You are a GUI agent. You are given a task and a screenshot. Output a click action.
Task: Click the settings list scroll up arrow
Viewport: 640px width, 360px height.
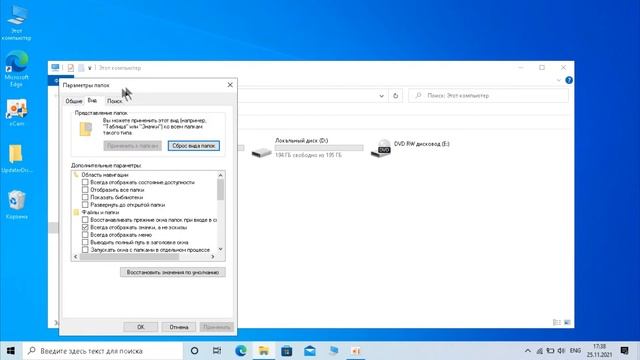tap(220, 175)
